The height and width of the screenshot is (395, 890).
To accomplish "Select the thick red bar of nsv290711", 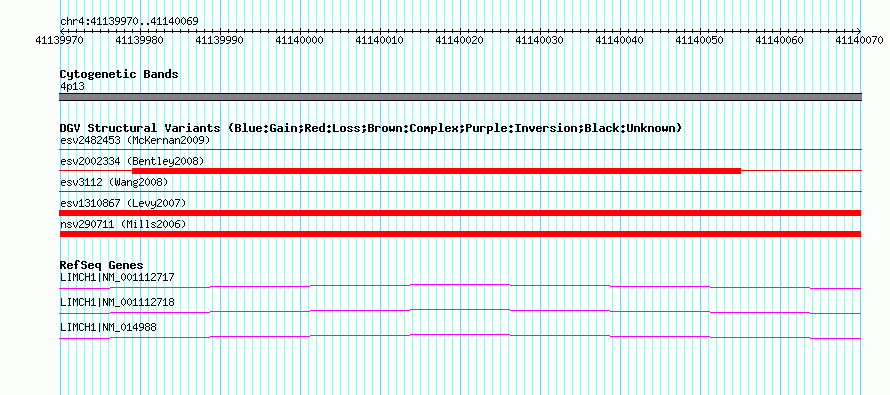I will 460,234.
